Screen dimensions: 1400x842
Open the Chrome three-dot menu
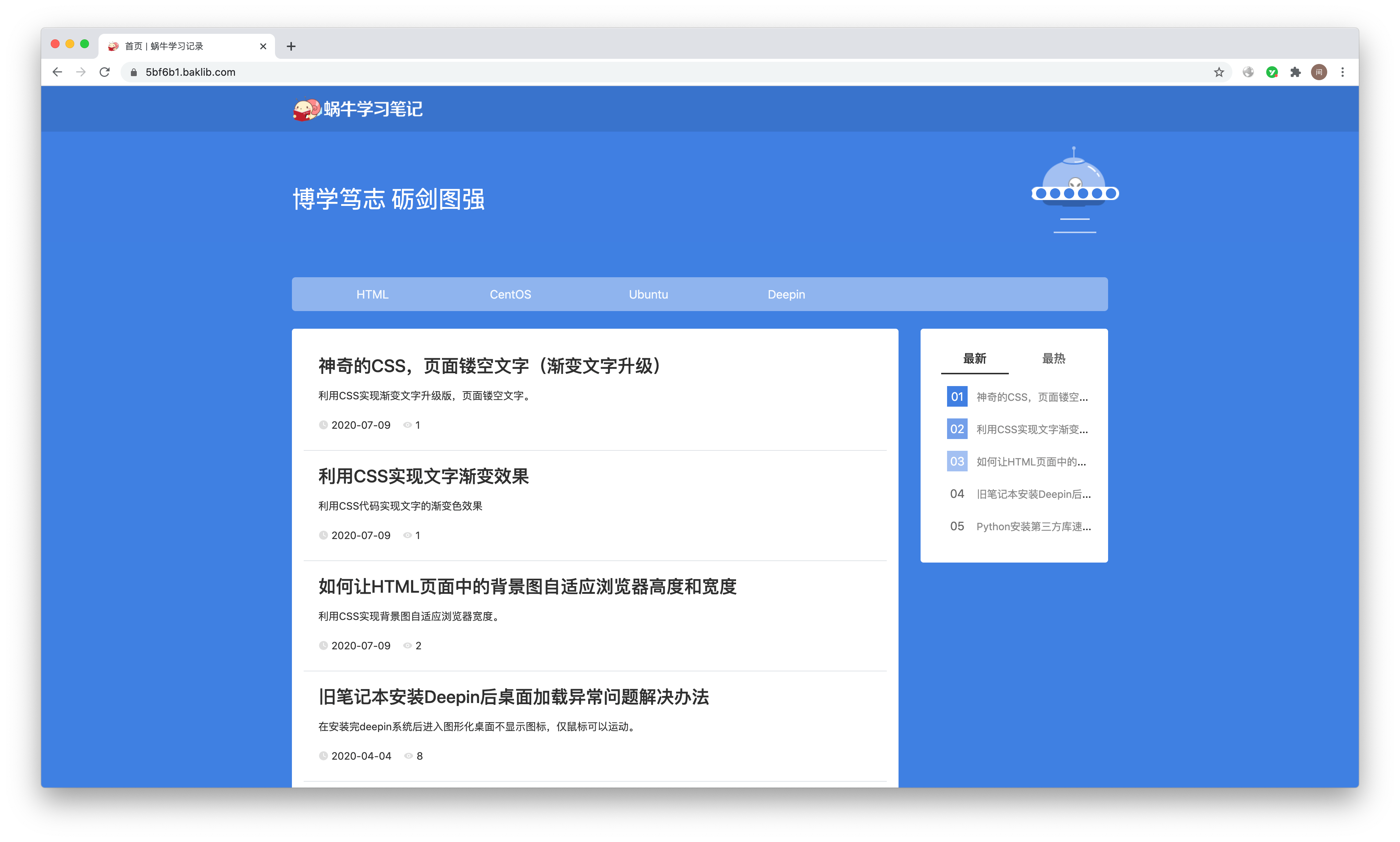coord(1342,72)
